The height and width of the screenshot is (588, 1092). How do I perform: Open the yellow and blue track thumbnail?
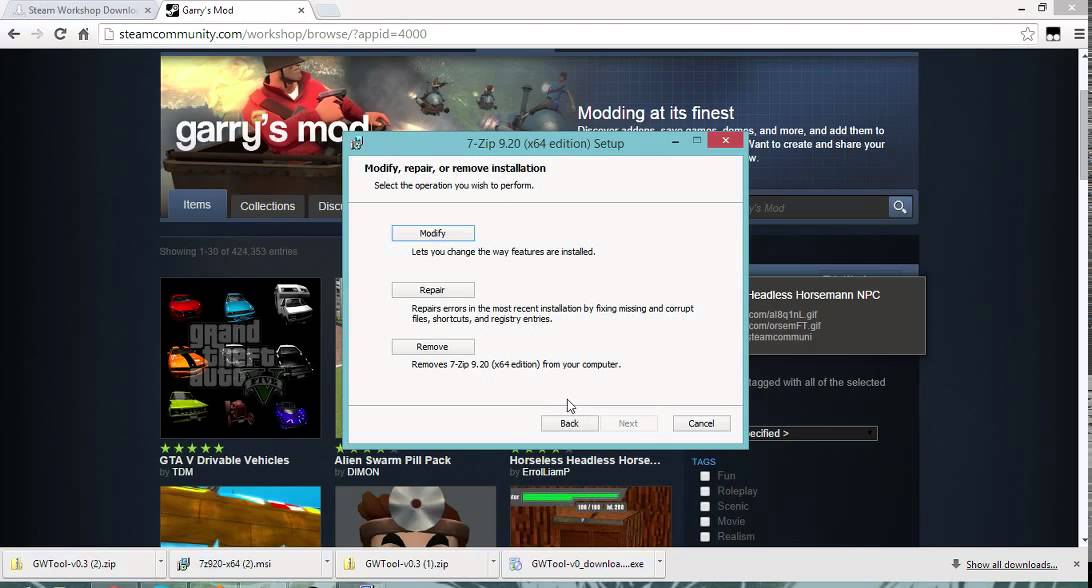[240, 516]
